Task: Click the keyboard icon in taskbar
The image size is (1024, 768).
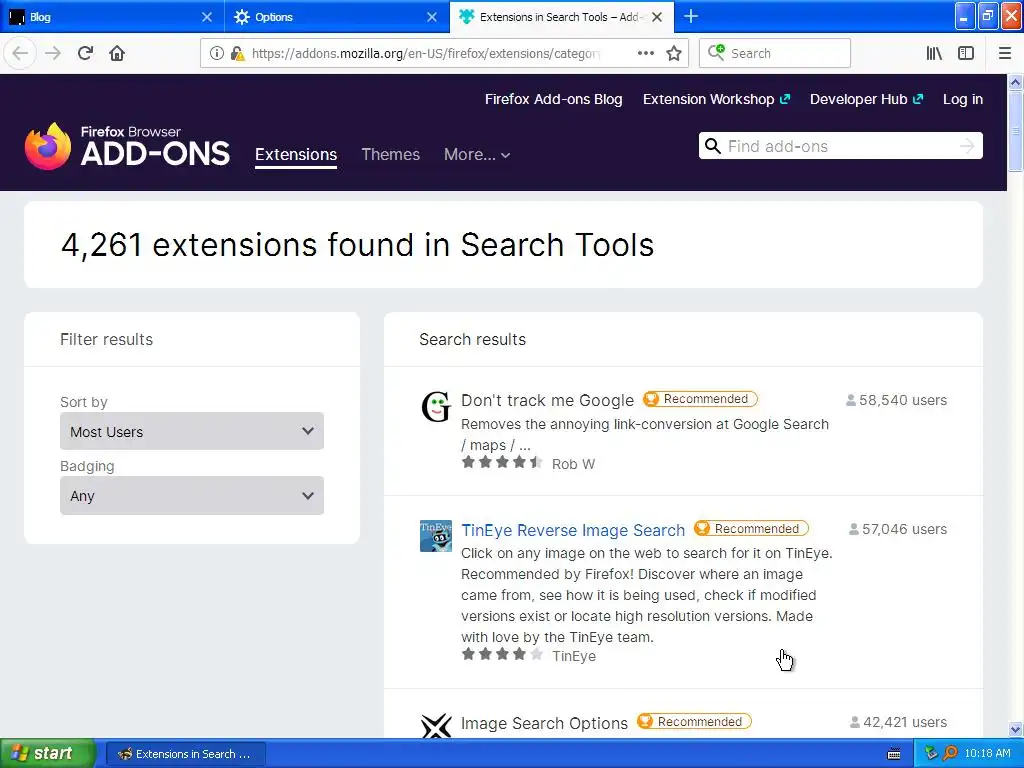Action: [894, 754]
